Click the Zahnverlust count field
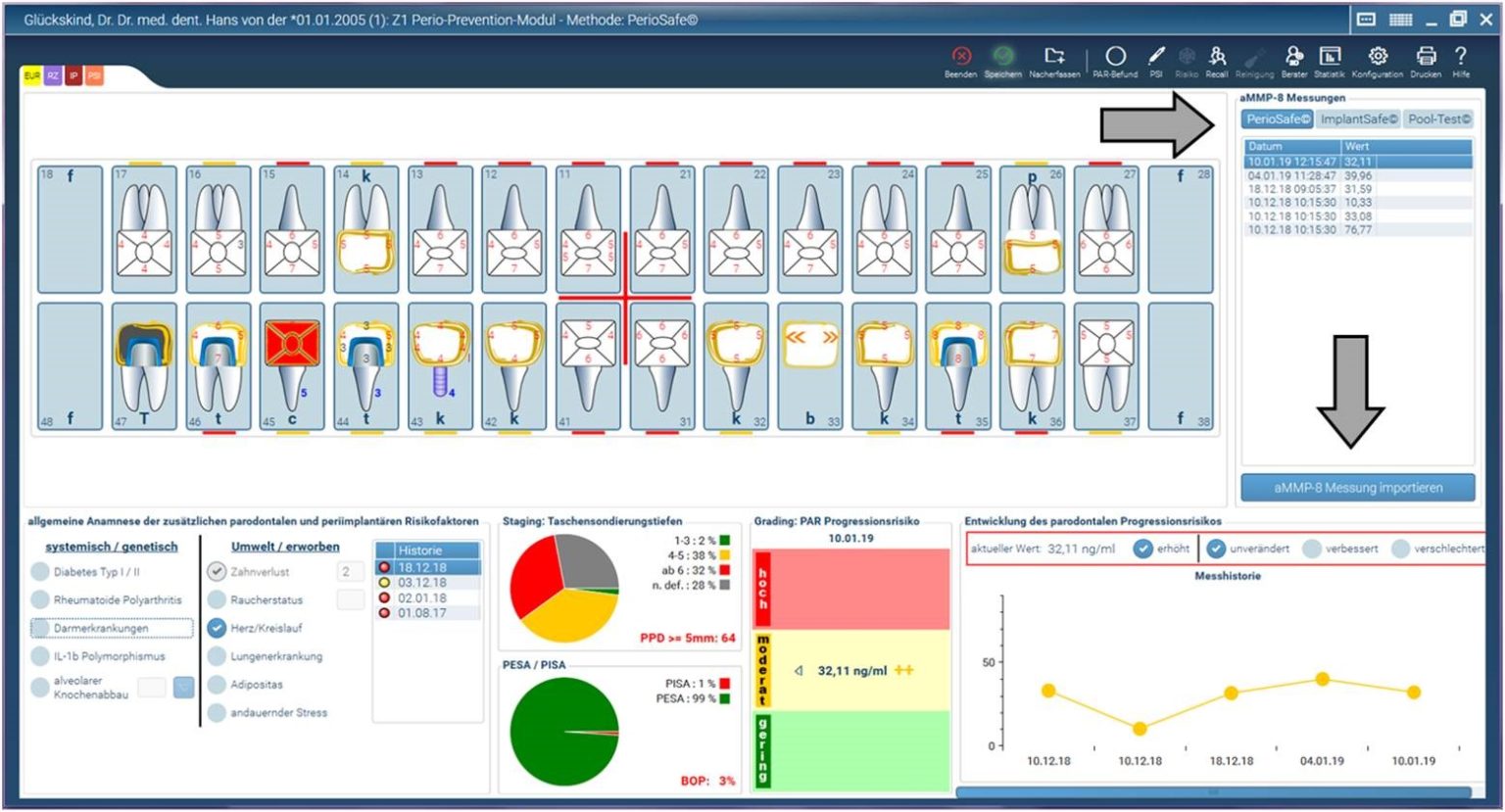The width and height of the screenshot is (1505, 812). 351,572
